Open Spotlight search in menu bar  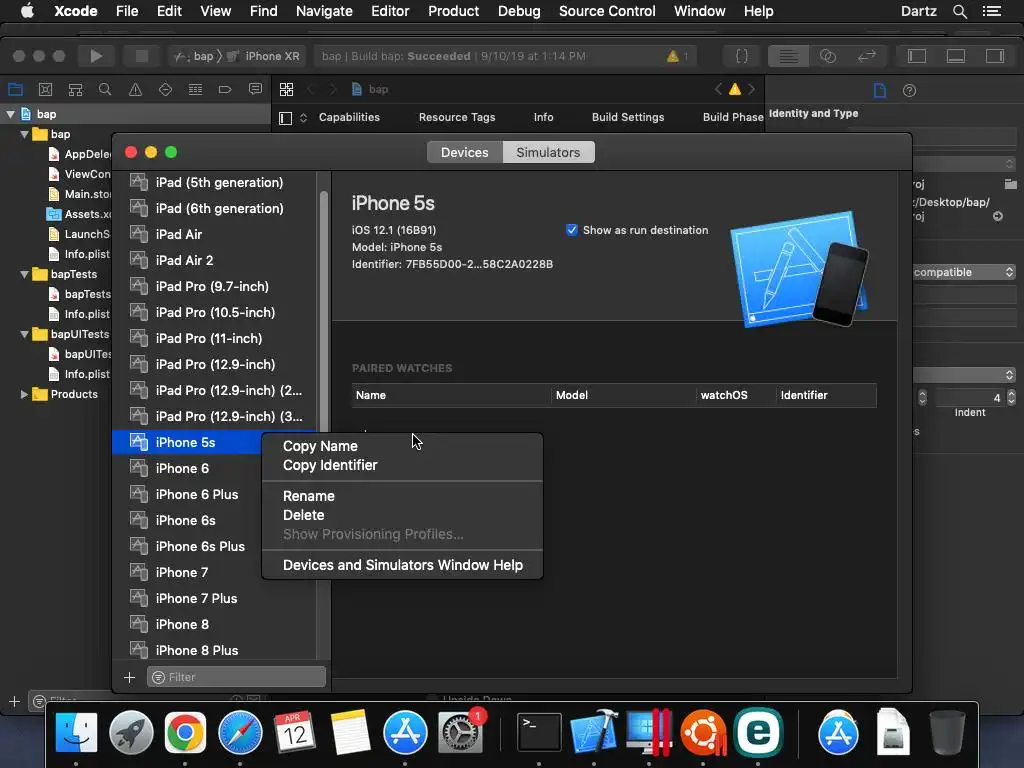[959, 11]
